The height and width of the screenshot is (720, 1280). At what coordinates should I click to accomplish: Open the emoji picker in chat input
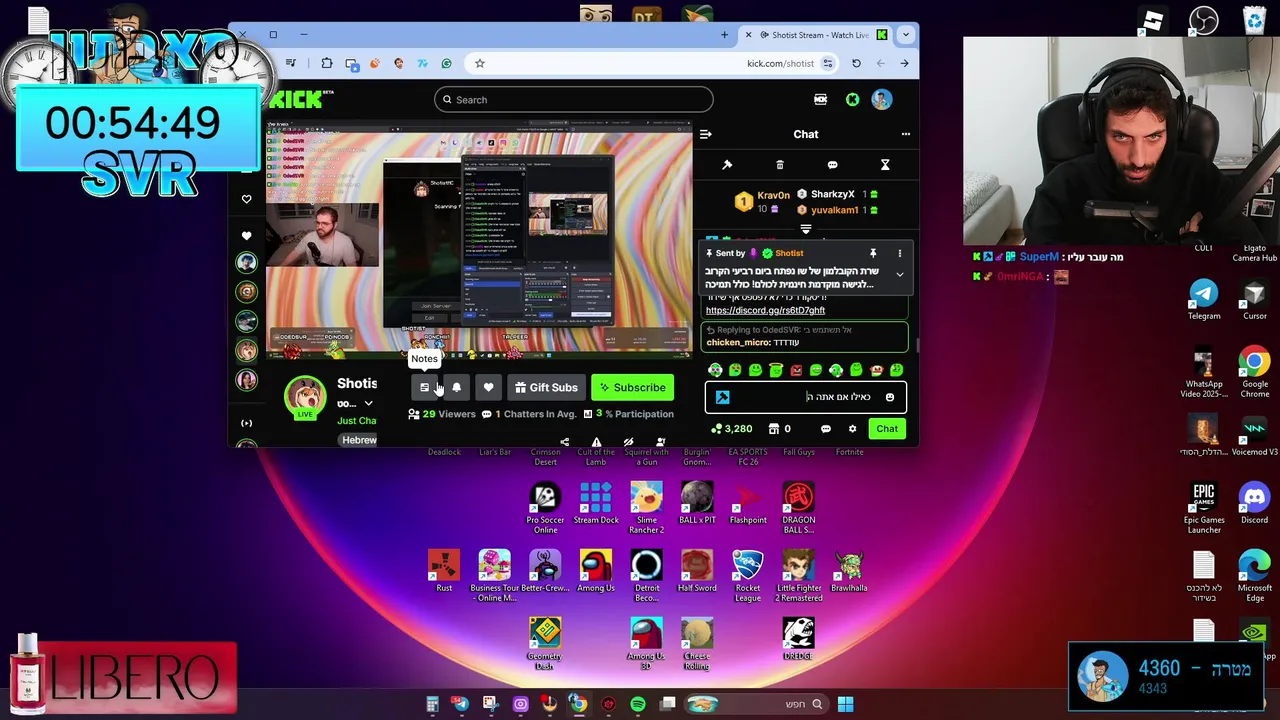[889, 397]
